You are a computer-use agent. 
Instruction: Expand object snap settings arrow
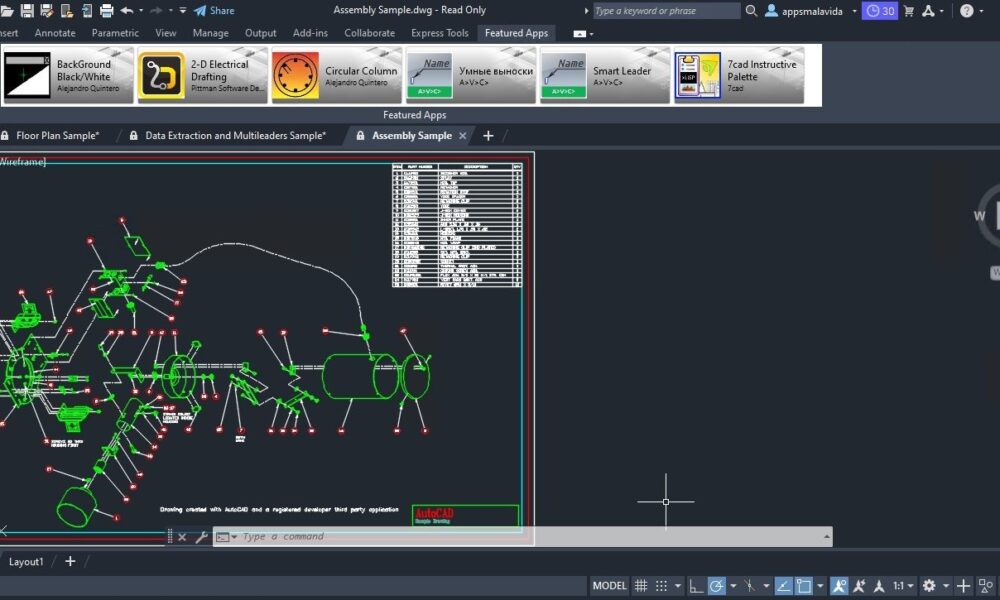click(820, 585)
